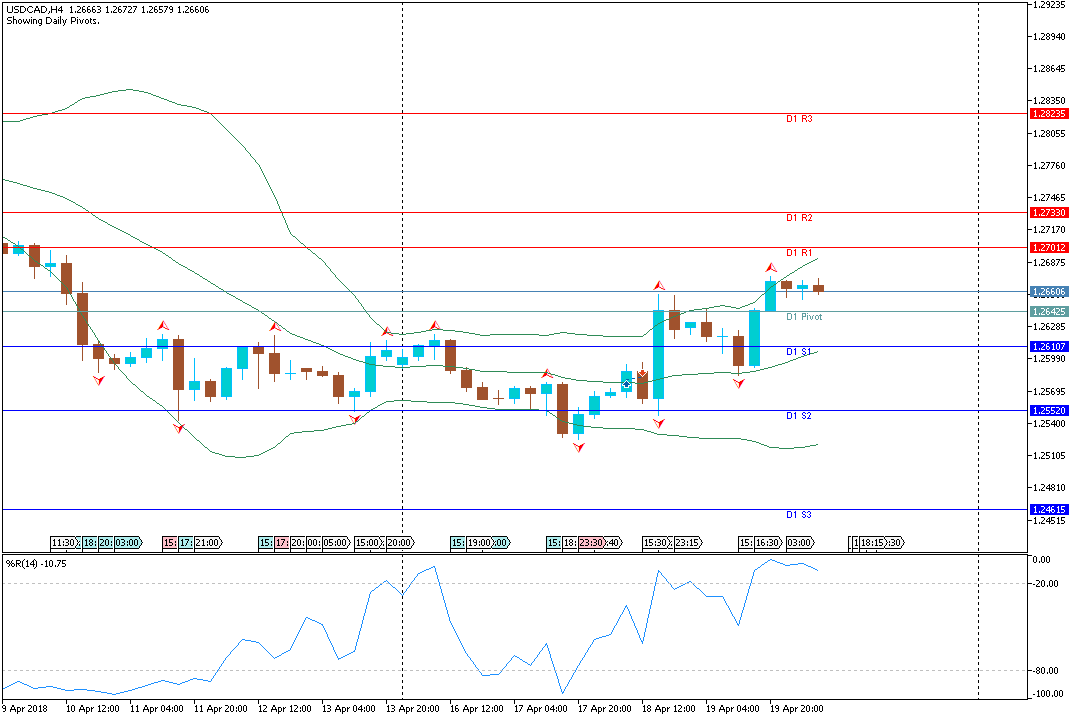The height and width of the screenshot is (720, 1080).
Task: Click the down fractal under the 11 Apr long wick
Action: (x=178, y=428)
